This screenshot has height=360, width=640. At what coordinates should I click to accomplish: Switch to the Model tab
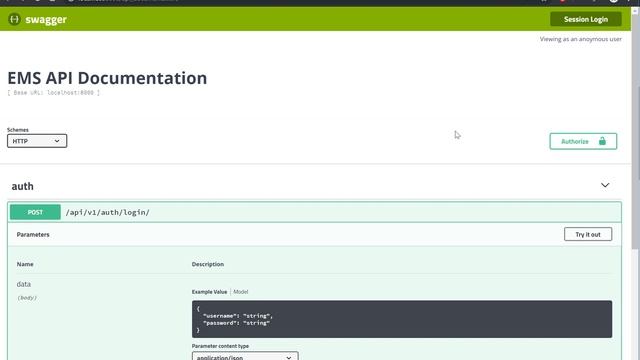(x=240, y=292)
